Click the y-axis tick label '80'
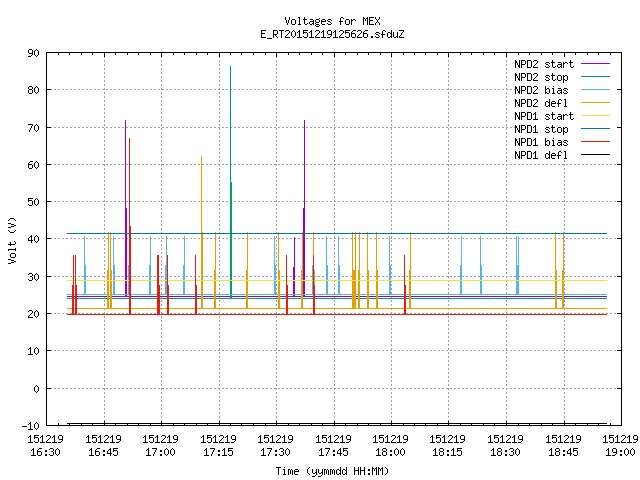Image resolution: width=640 pixels, height=480 pixels. 33,90
